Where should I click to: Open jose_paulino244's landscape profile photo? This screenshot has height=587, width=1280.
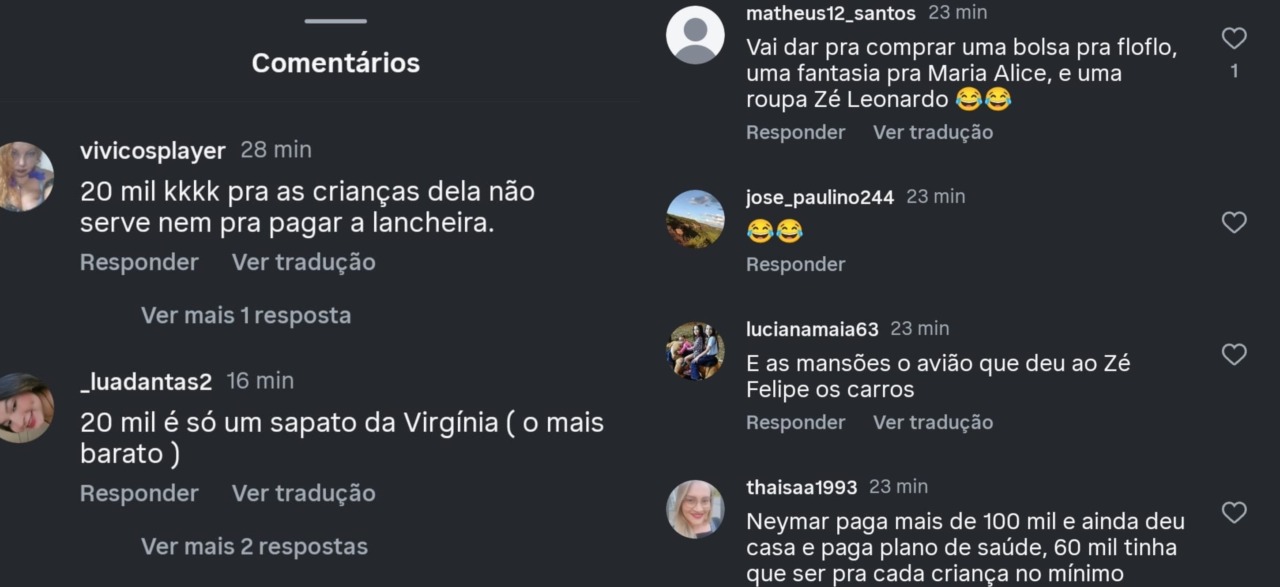tap(695, 219)
